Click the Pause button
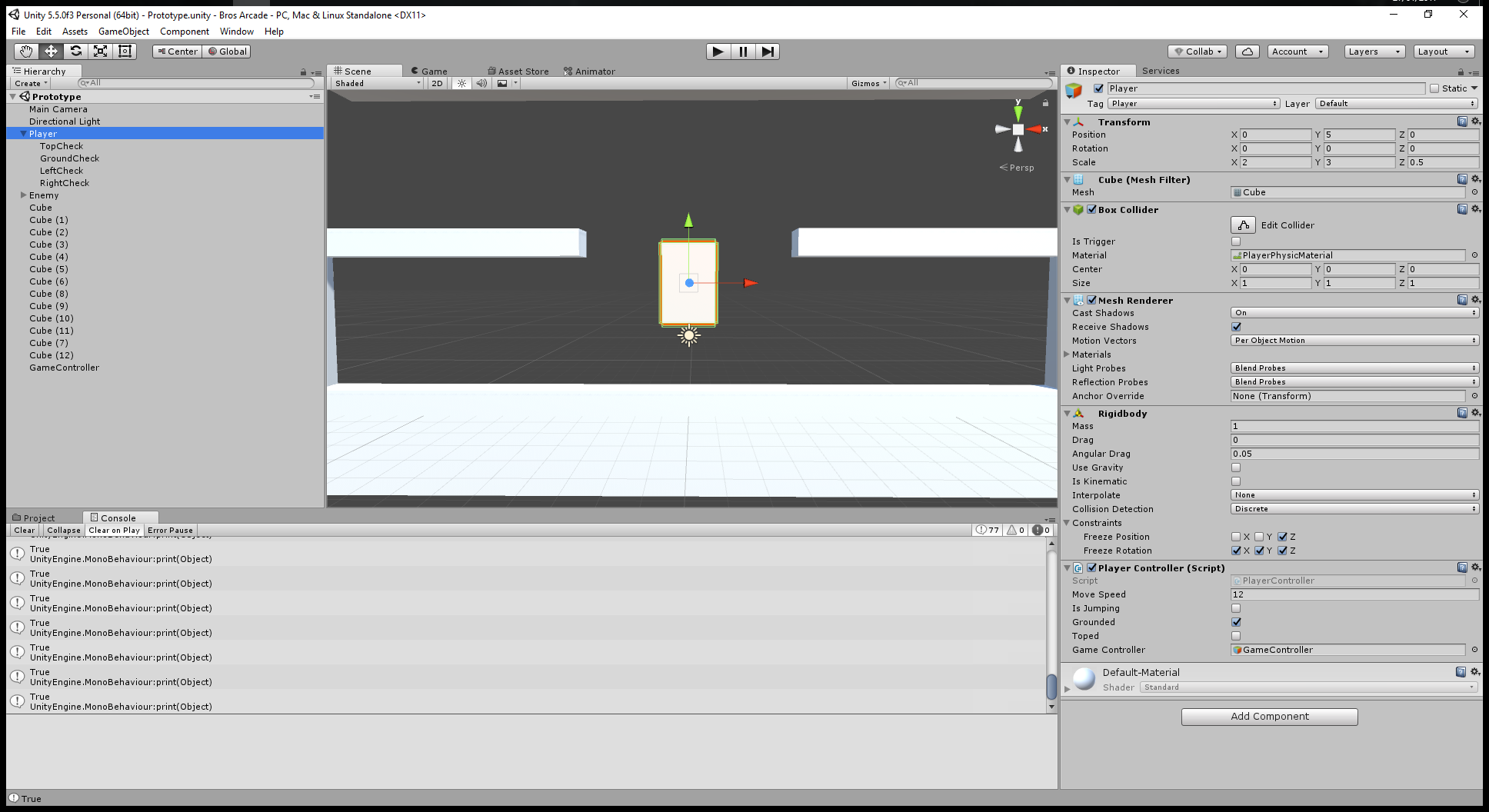 (743, 52)
